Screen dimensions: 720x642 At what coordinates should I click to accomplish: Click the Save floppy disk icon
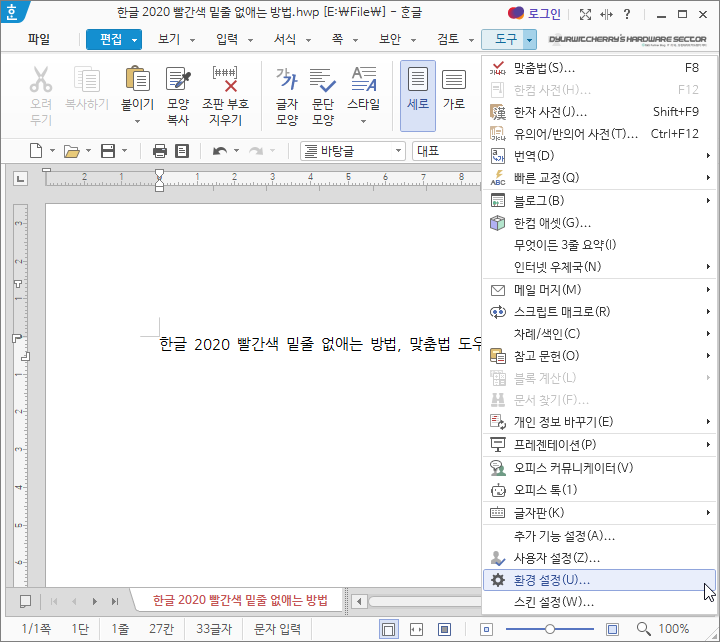pos(108,151)
